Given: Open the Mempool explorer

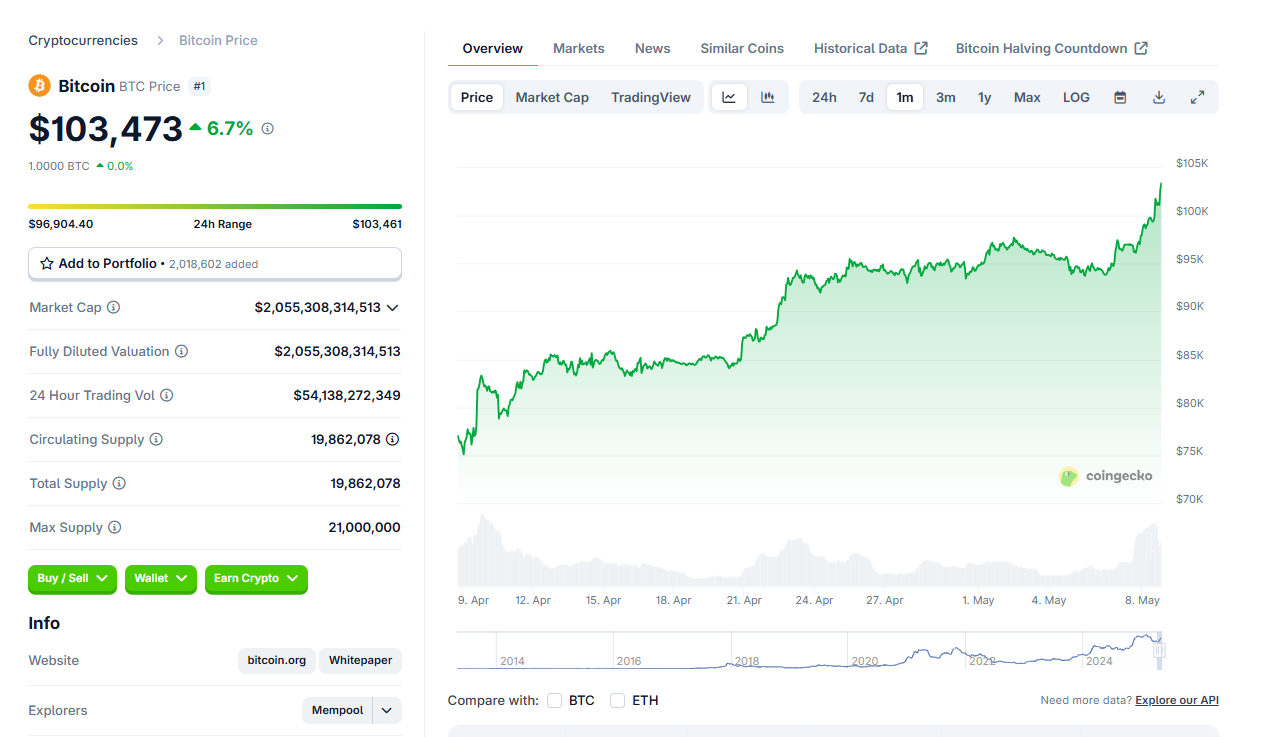Looking at the screenshot, I should pos(338,710).
